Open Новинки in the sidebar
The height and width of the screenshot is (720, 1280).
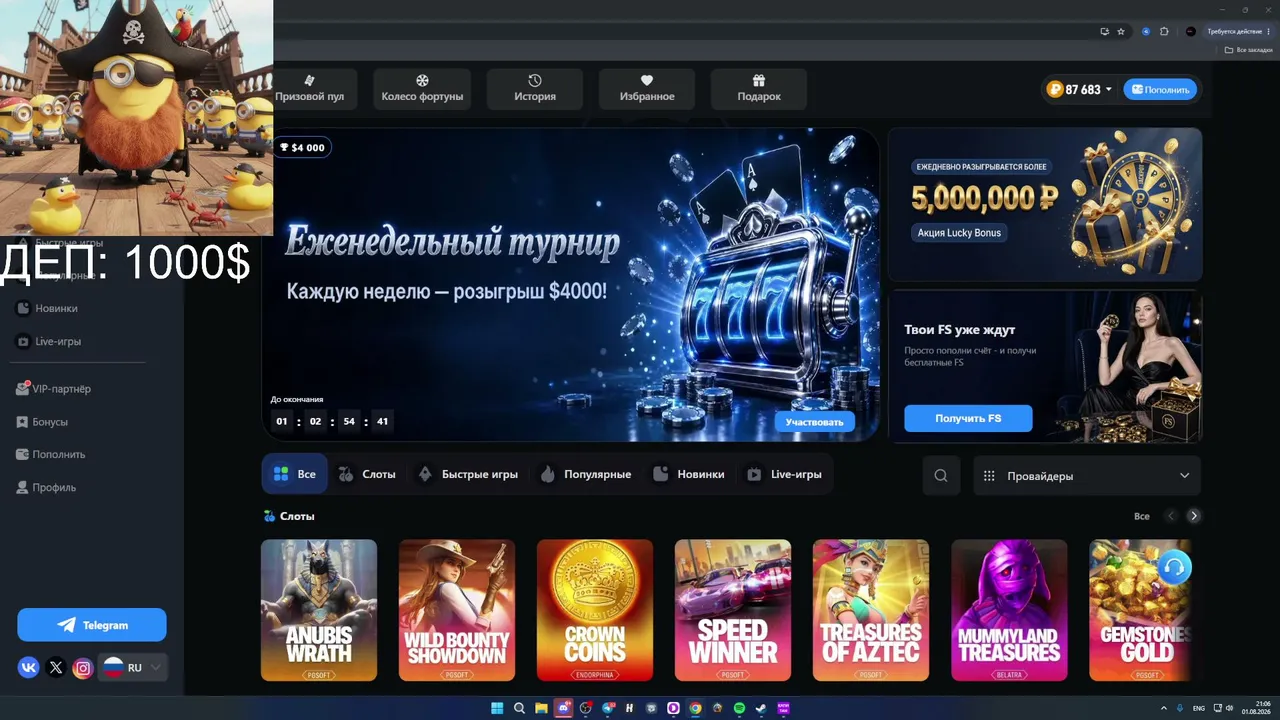point(48,308)
